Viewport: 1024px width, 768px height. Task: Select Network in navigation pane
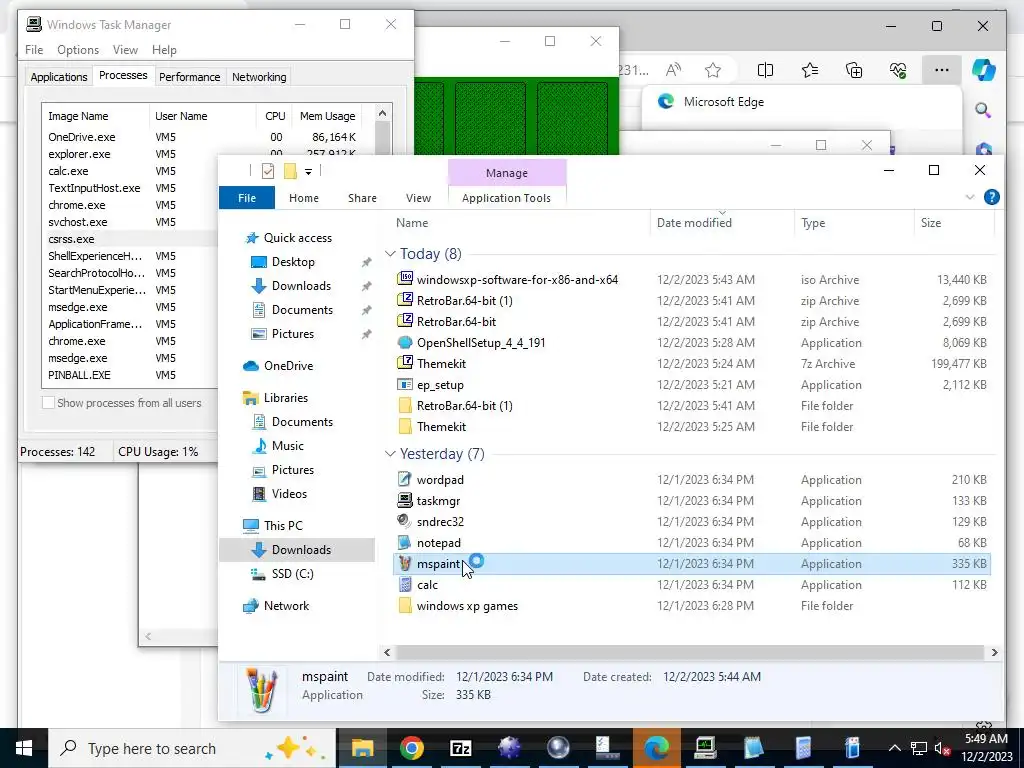(286, 605)
